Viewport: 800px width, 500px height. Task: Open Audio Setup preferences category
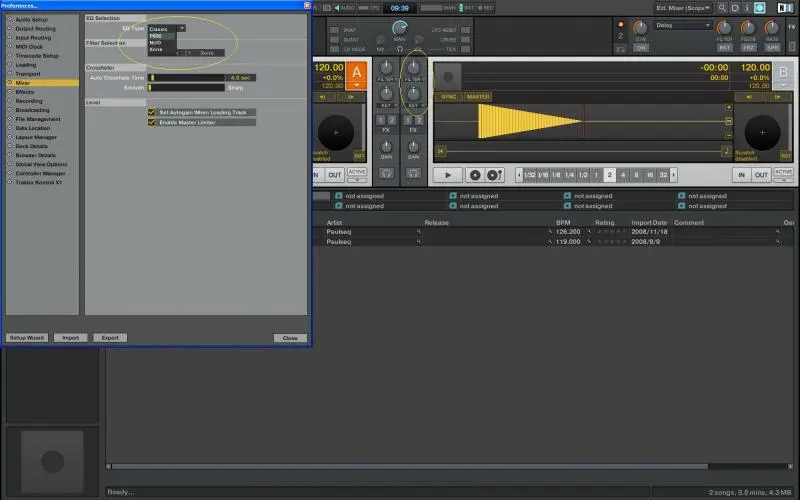pos(30,20)
